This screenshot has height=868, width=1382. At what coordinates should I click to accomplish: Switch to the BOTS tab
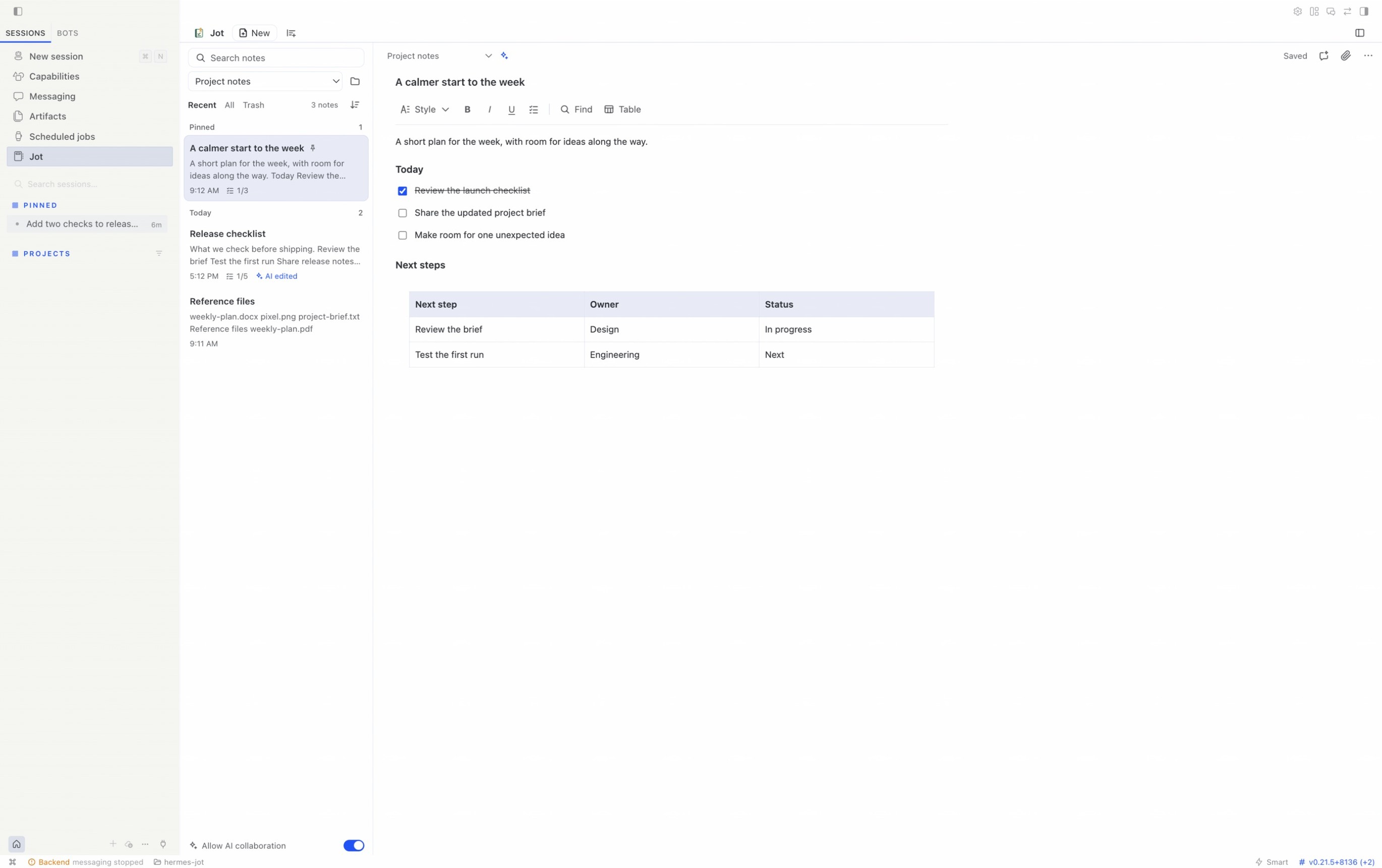pos(68,33)
